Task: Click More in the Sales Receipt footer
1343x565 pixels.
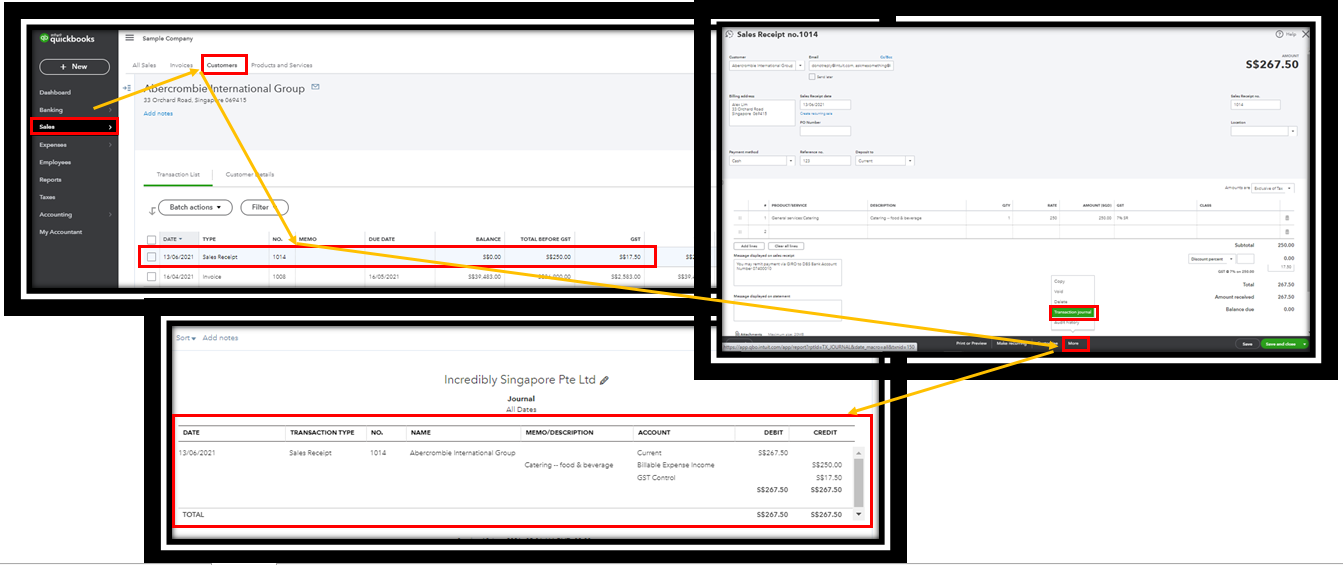Action: pyautogui.click(x=1073, y=343)
